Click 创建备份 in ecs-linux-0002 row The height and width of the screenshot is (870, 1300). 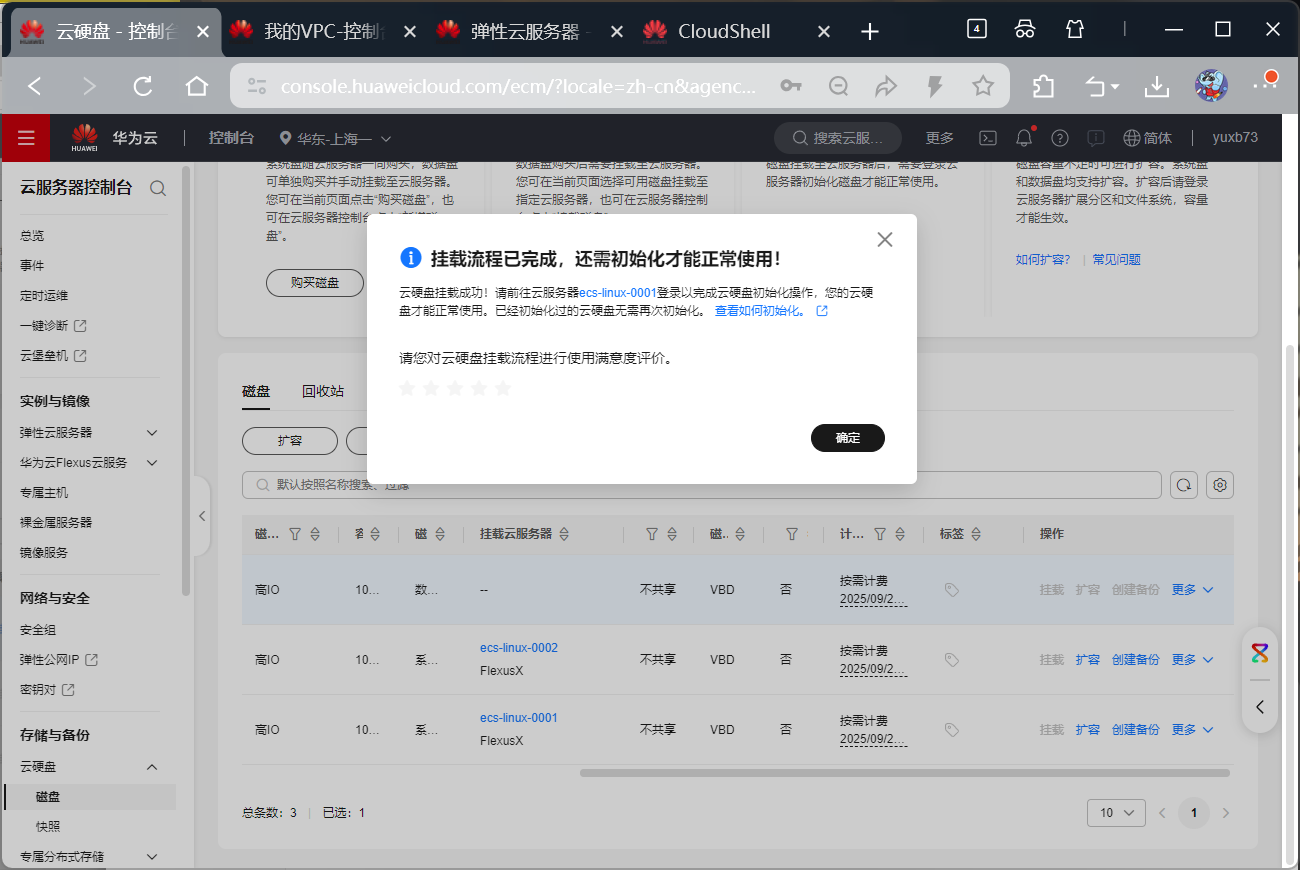(1135, 660)
